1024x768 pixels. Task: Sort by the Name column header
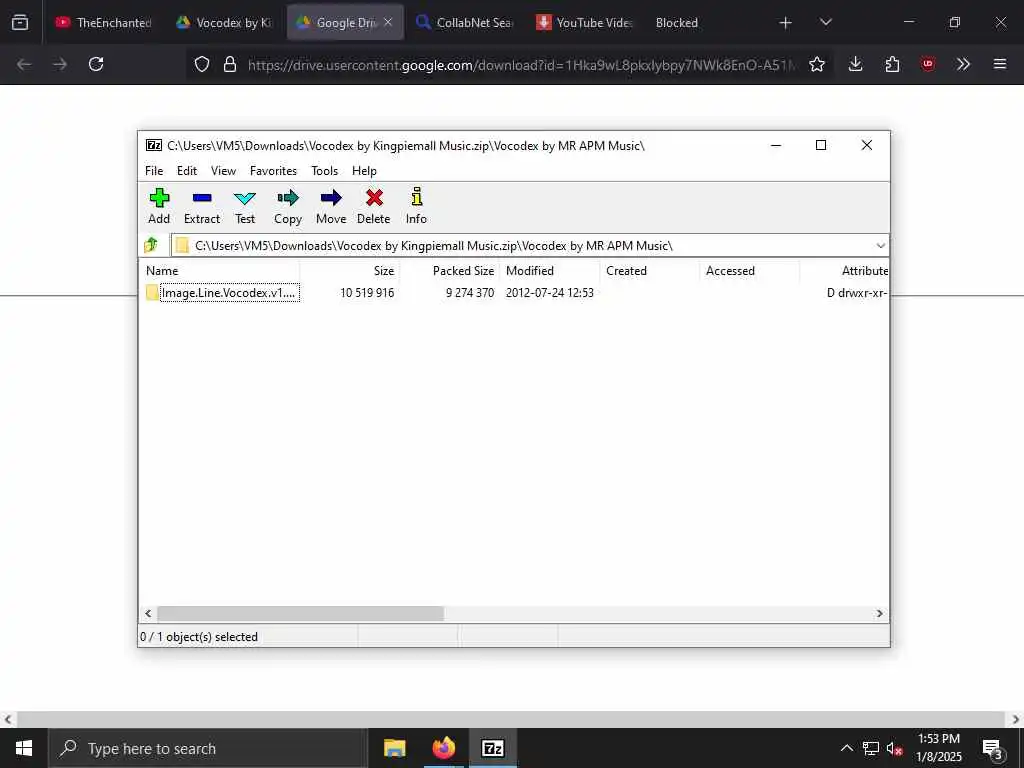point(219,270)
